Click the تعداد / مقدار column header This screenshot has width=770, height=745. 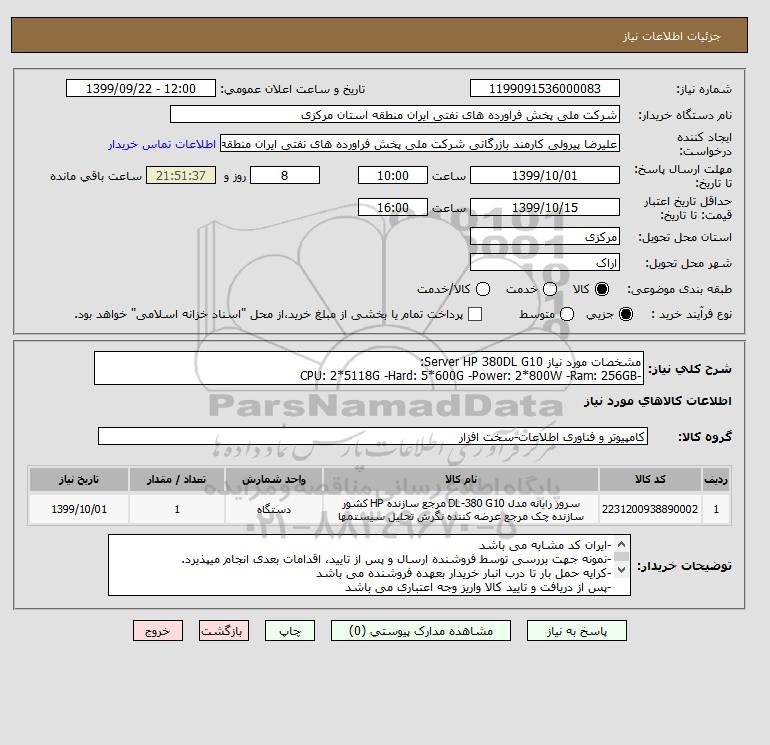click(x=177, y=479)
